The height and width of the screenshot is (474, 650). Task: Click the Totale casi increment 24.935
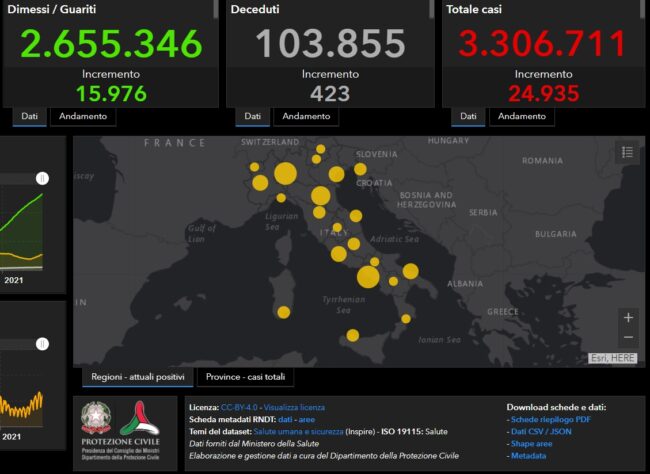point(543,93)
